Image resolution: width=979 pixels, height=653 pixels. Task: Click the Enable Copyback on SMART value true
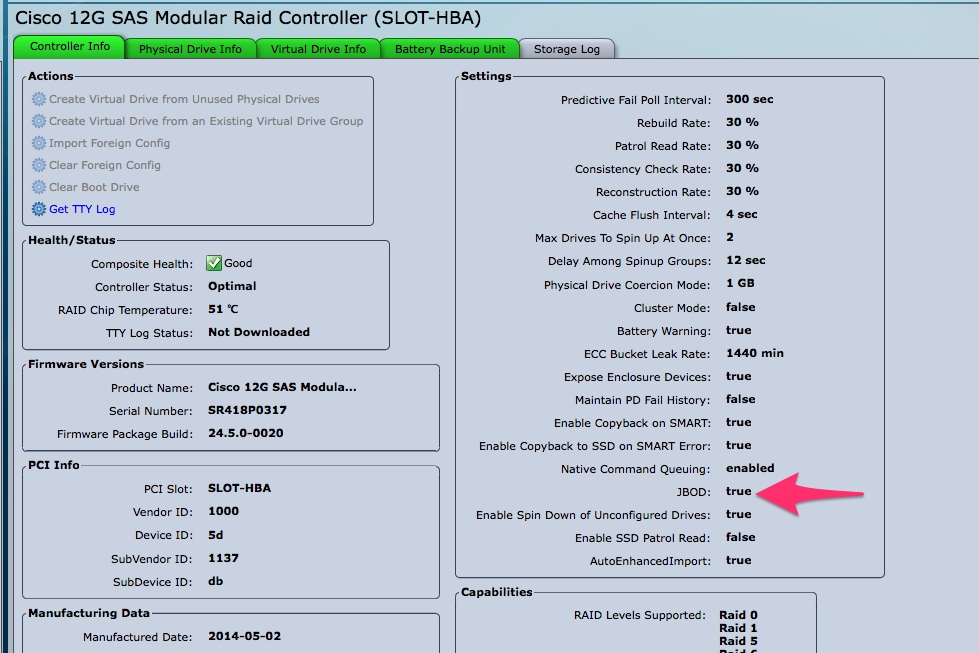739,423
